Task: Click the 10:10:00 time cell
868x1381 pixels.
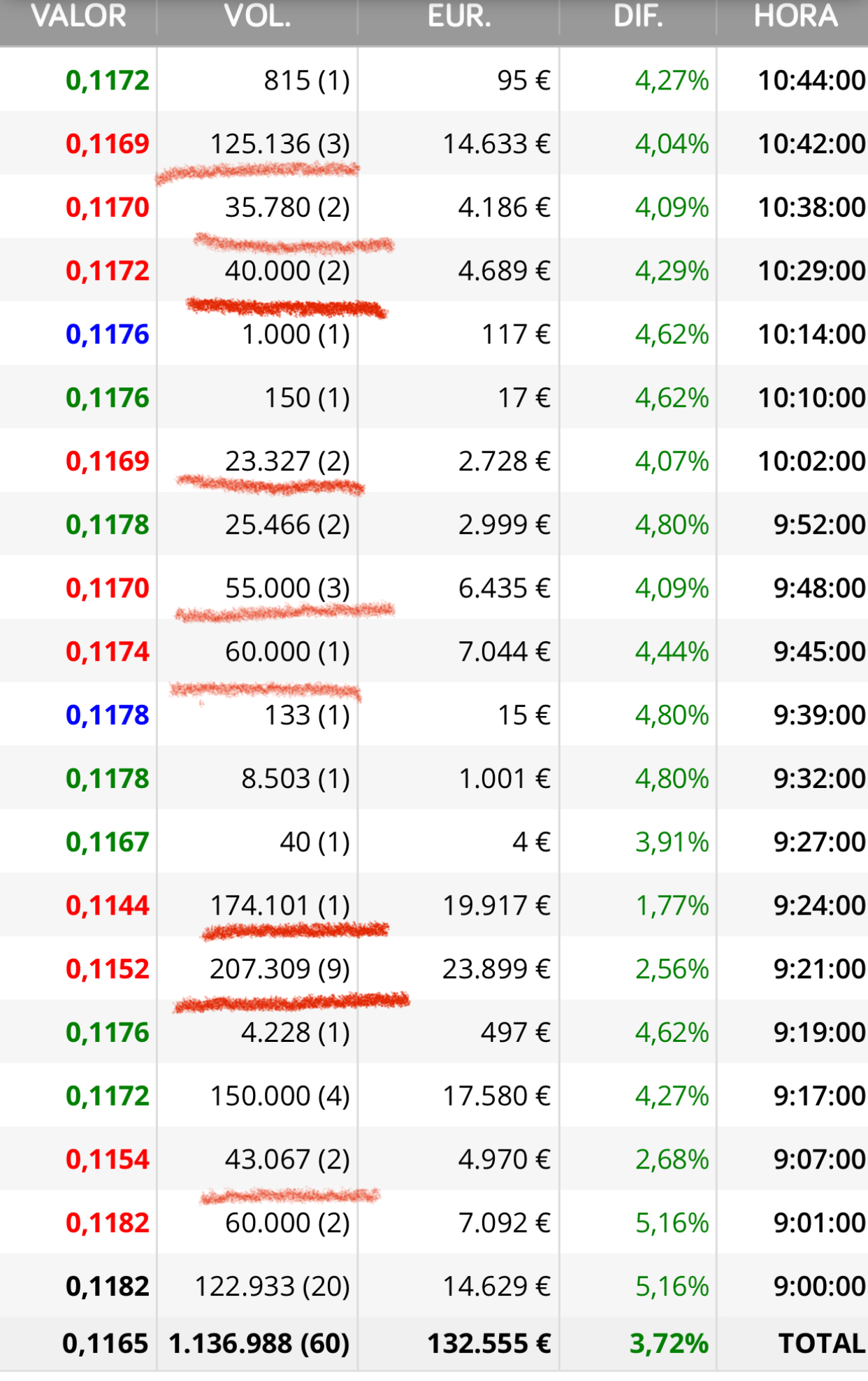Action: coord(812,398)
